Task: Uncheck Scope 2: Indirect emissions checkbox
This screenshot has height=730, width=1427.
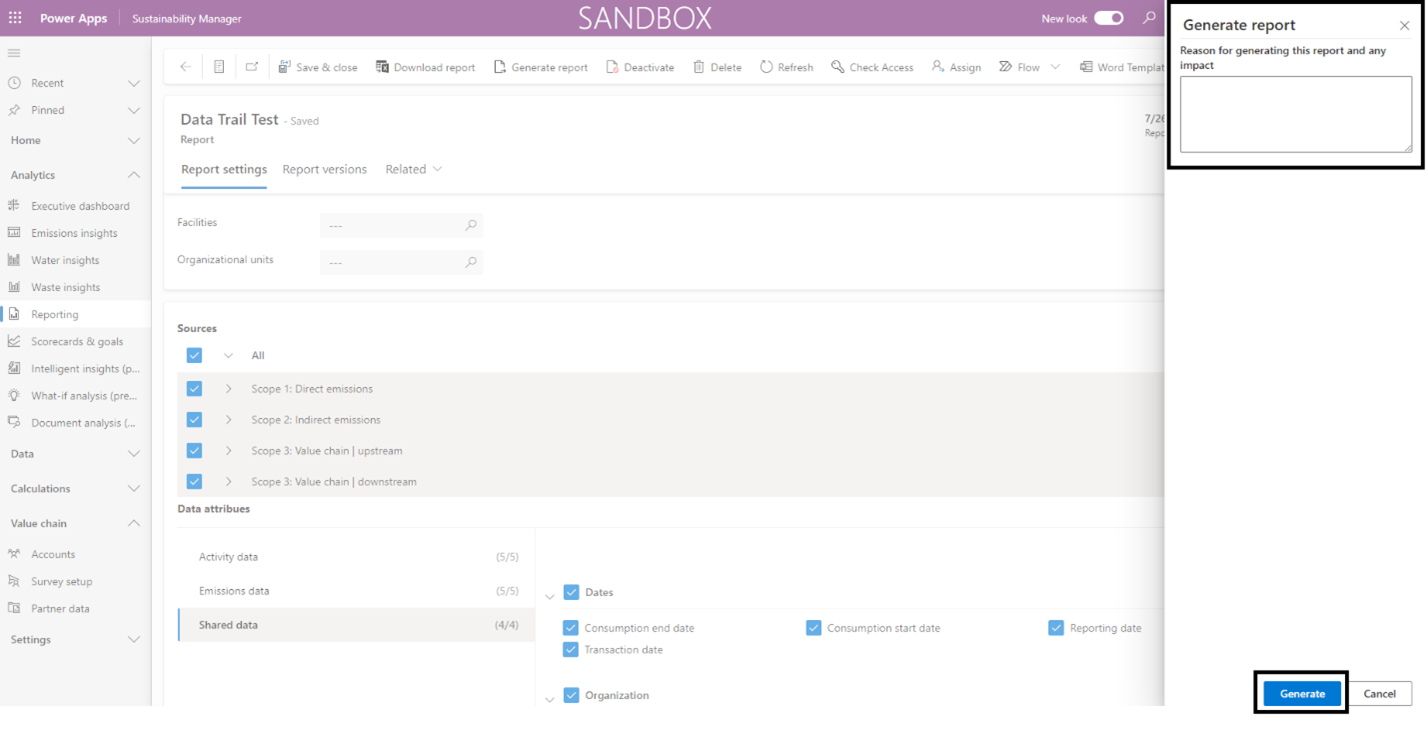Action: (x=194, y=419)
